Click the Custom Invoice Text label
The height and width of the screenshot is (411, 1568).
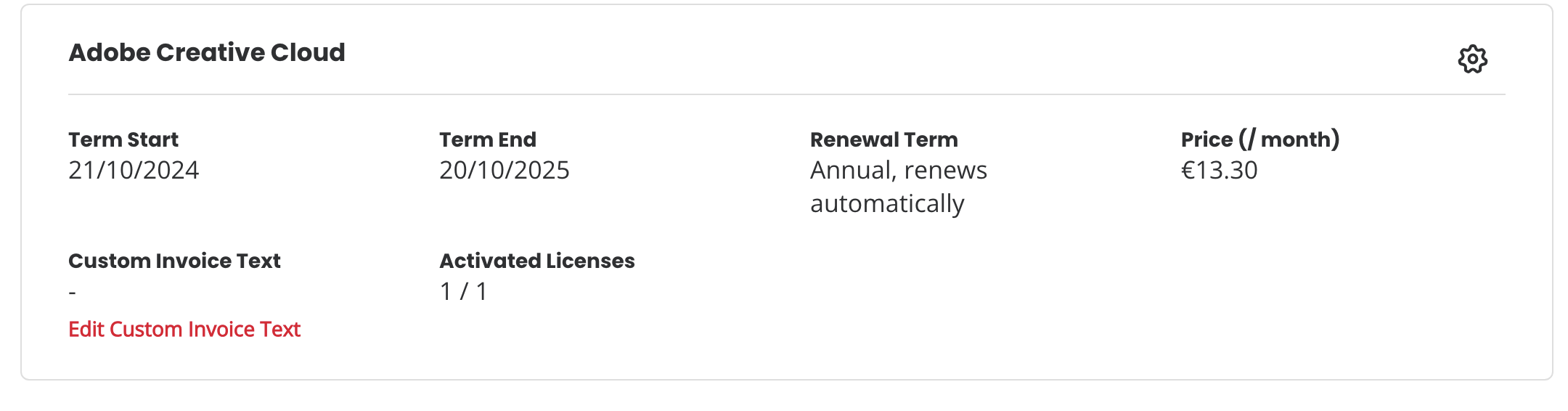pos(174,261)
